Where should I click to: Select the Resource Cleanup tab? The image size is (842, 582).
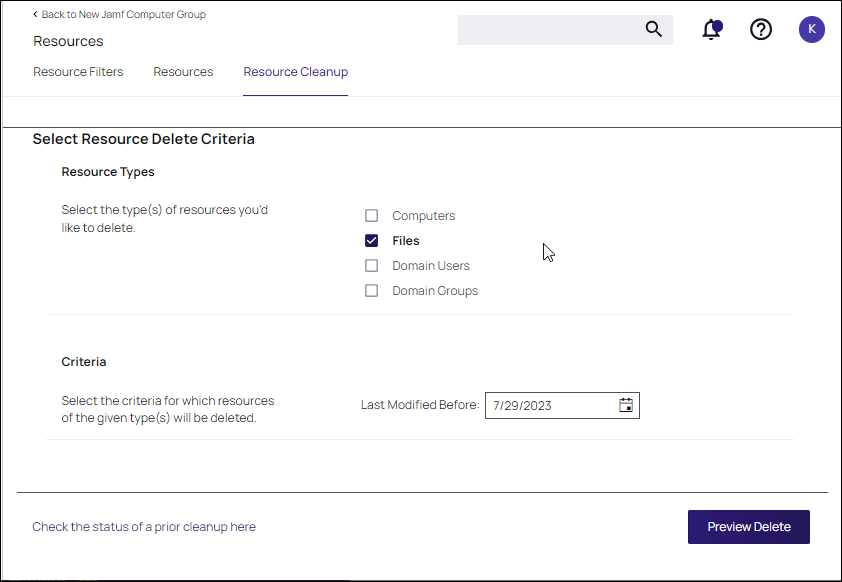point(295,72)
